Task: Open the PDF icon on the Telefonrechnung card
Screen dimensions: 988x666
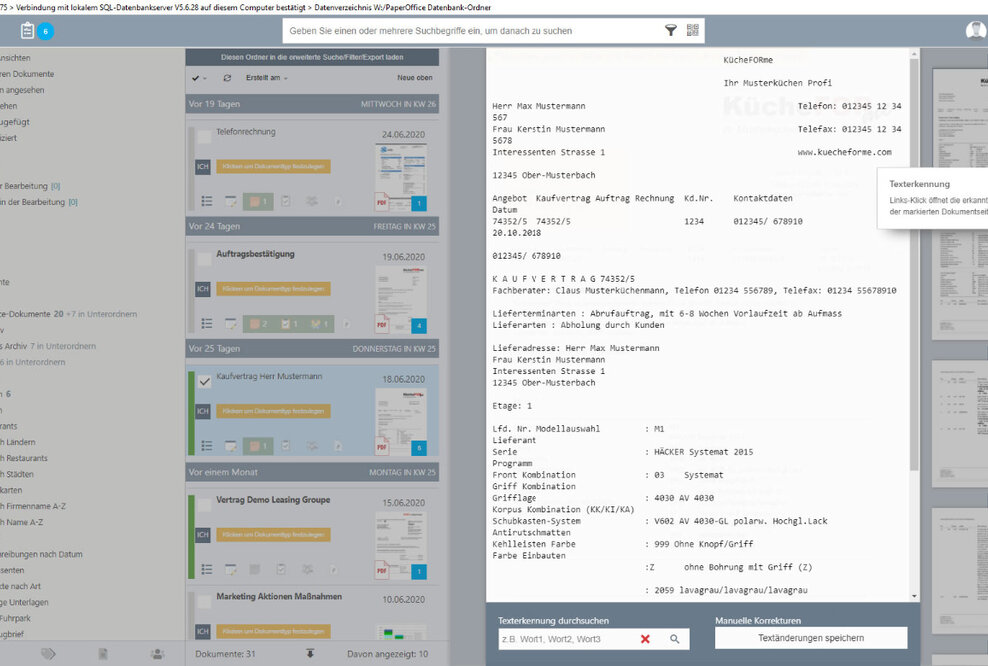Action: click(x=381, y=203)
